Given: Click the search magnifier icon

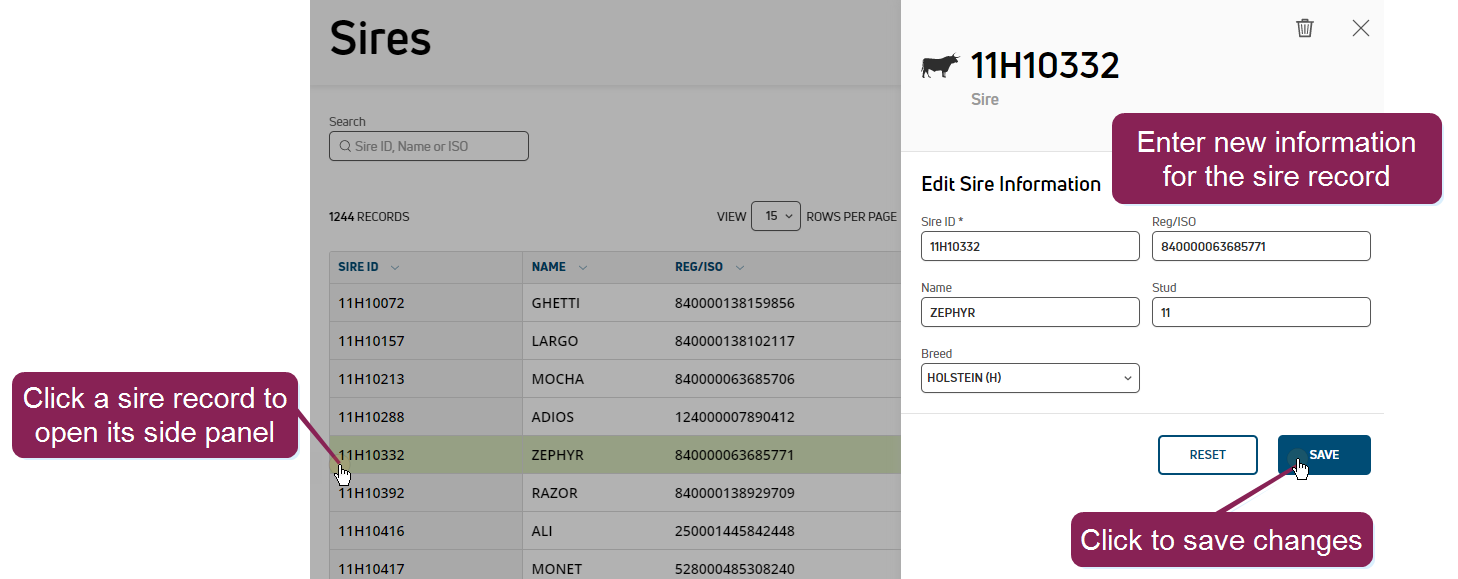Looking at the screenshot, I should [x=344, y=146].
